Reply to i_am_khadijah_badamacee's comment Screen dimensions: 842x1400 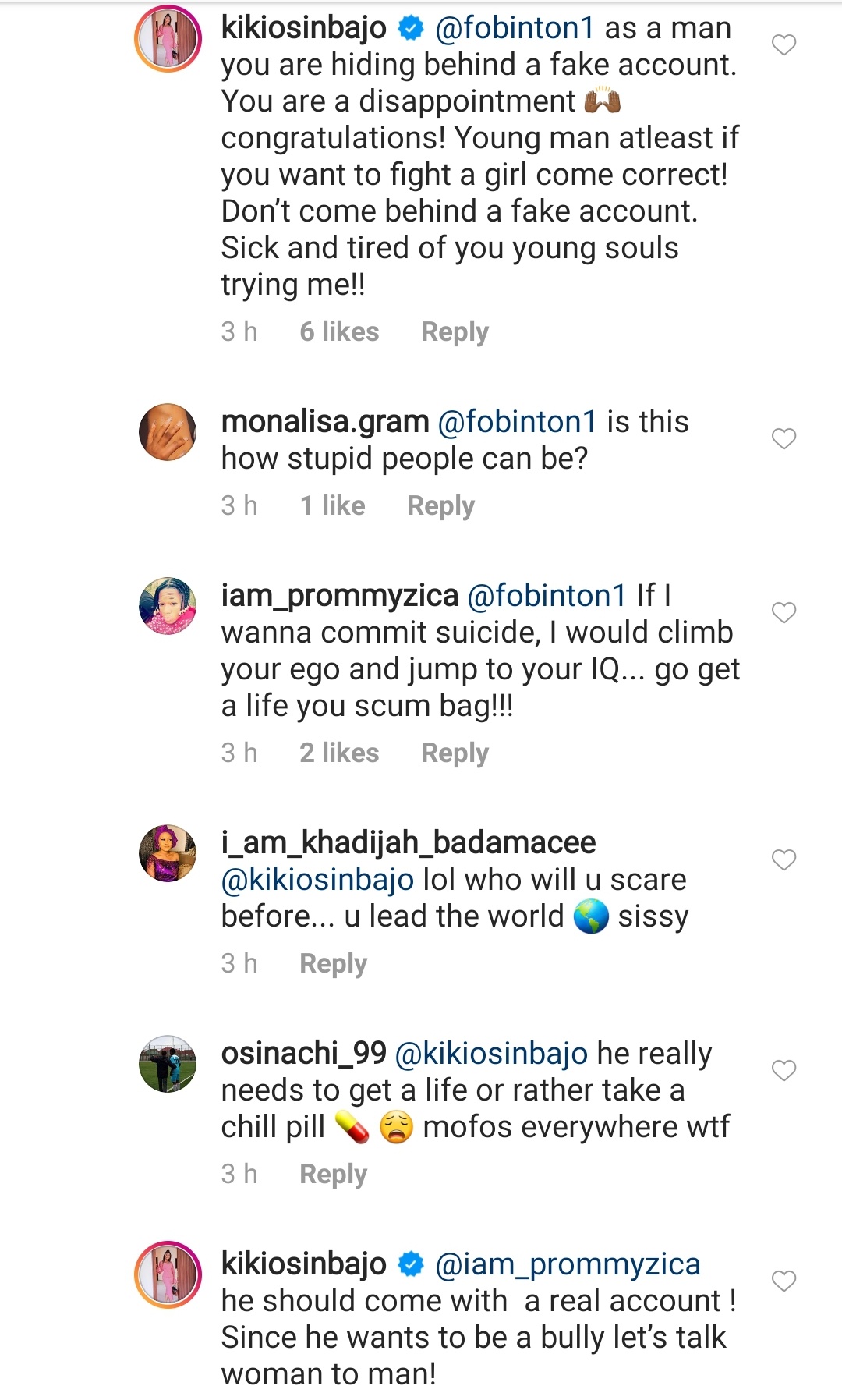(x=333, y=964)
